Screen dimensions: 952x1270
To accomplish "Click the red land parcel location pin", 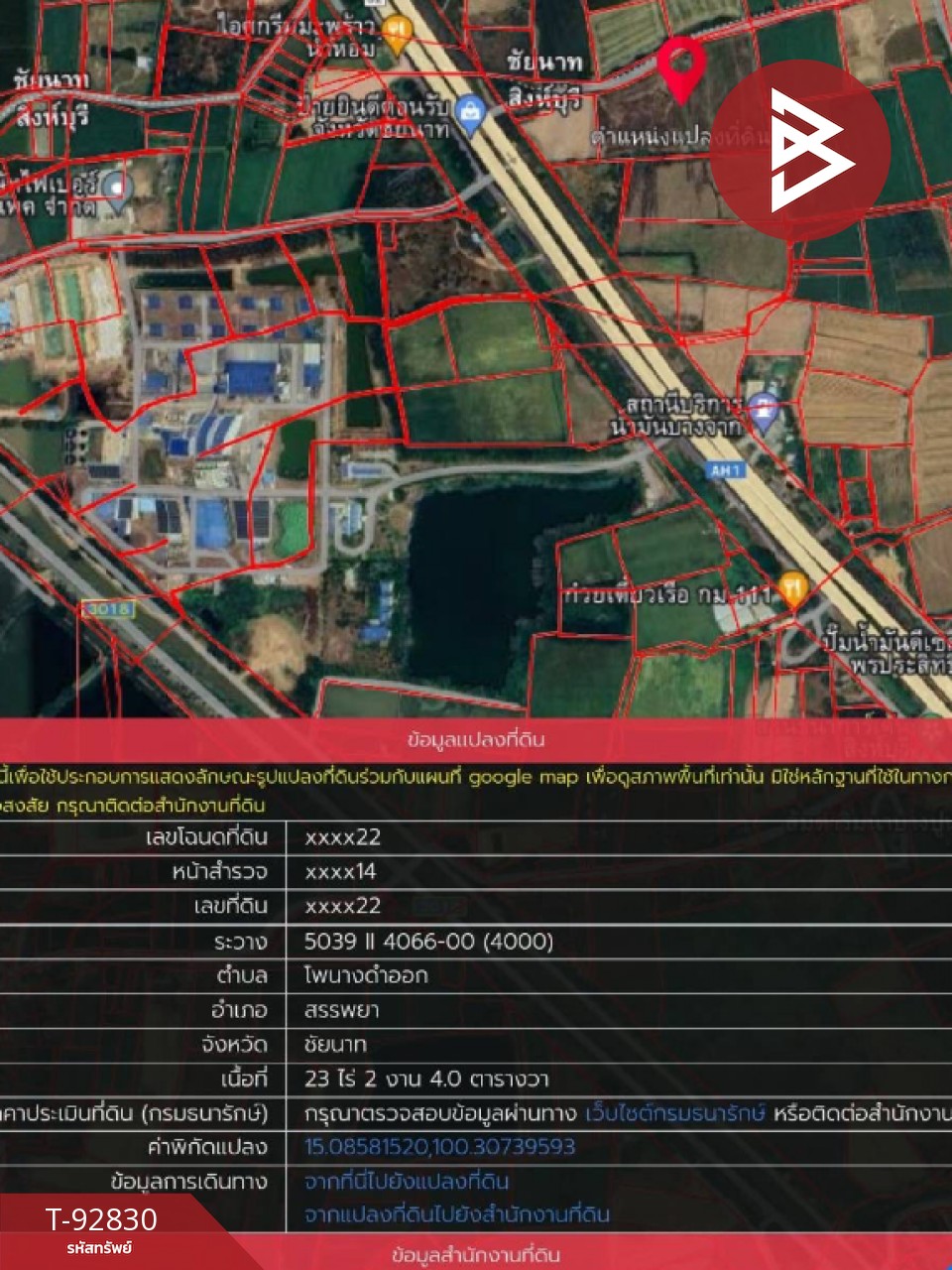I will [x=681, y=67].
